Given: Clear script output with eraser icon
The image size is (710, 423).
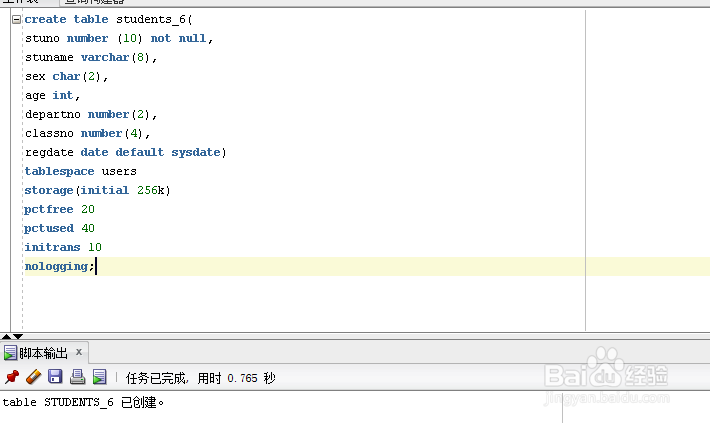Looking at the screenshot, I should click(x=34, y=377).
